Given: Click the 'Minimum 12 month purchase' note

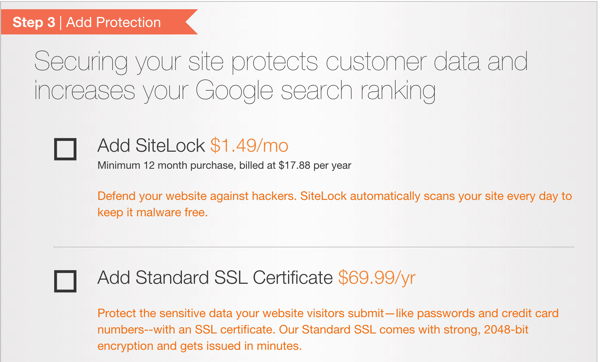Looking at the screenshot, I should (166, 165).
